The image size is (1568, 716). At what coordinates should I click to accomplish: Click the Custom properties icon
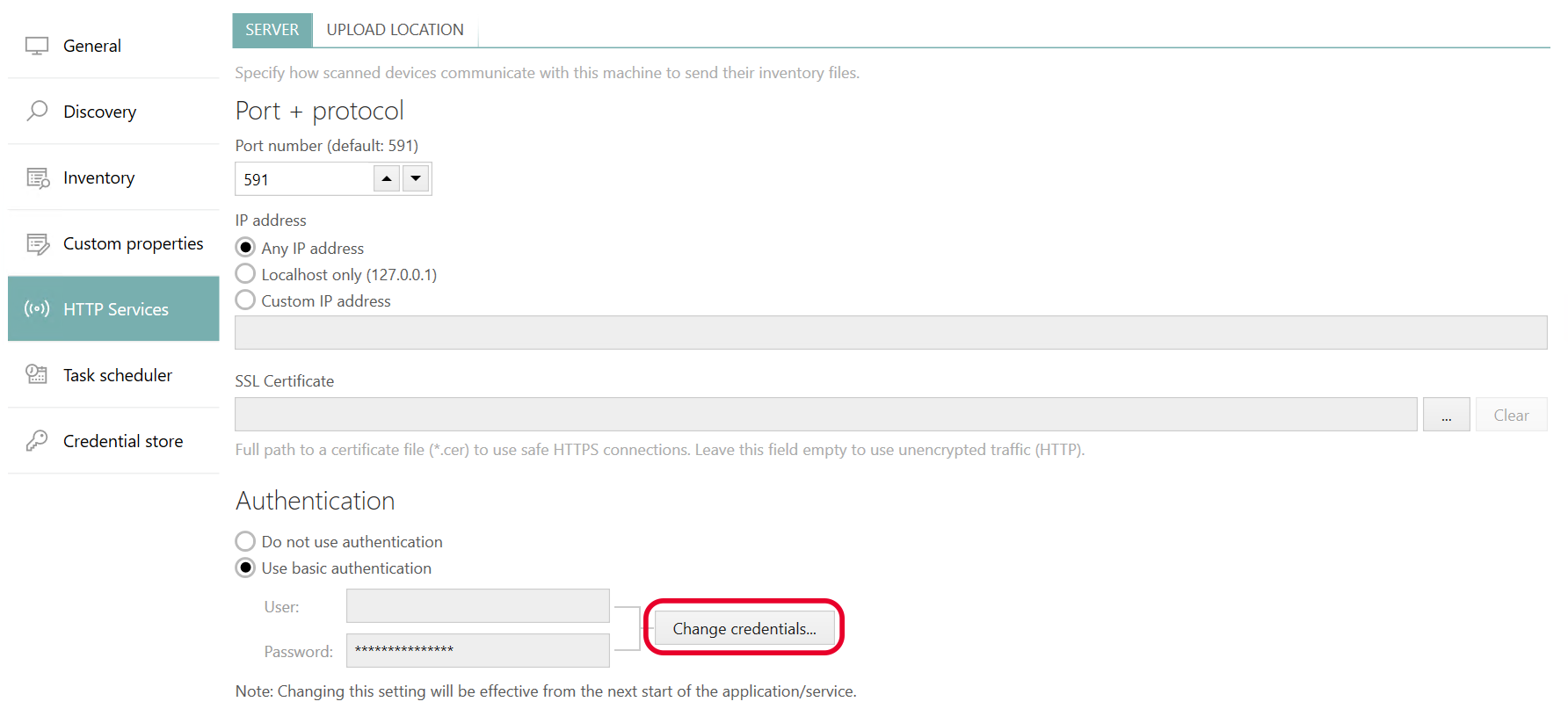click(38, 243)
